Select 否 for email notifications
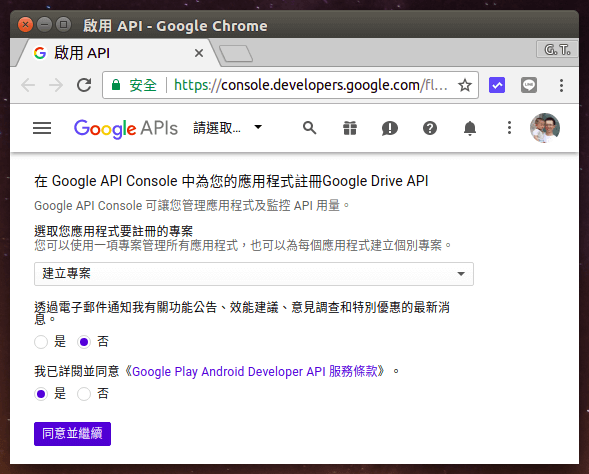 point(84,342)
